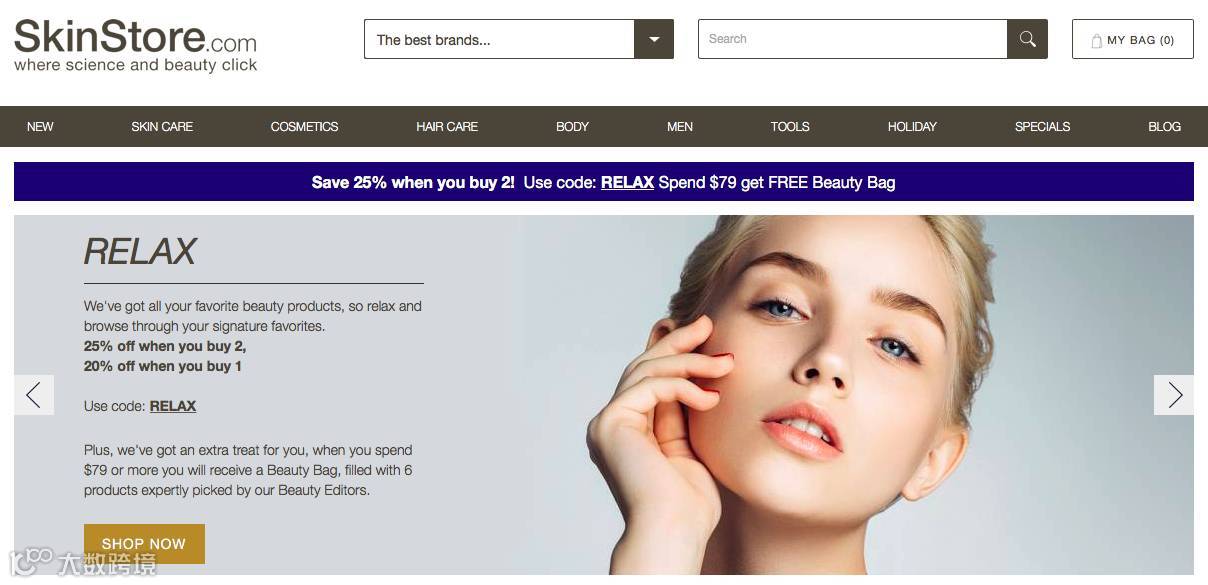Image resolution: width=1208 pixels, height=585 pixels.
Task: Visit the Blog page
Action: point(1164,127)
